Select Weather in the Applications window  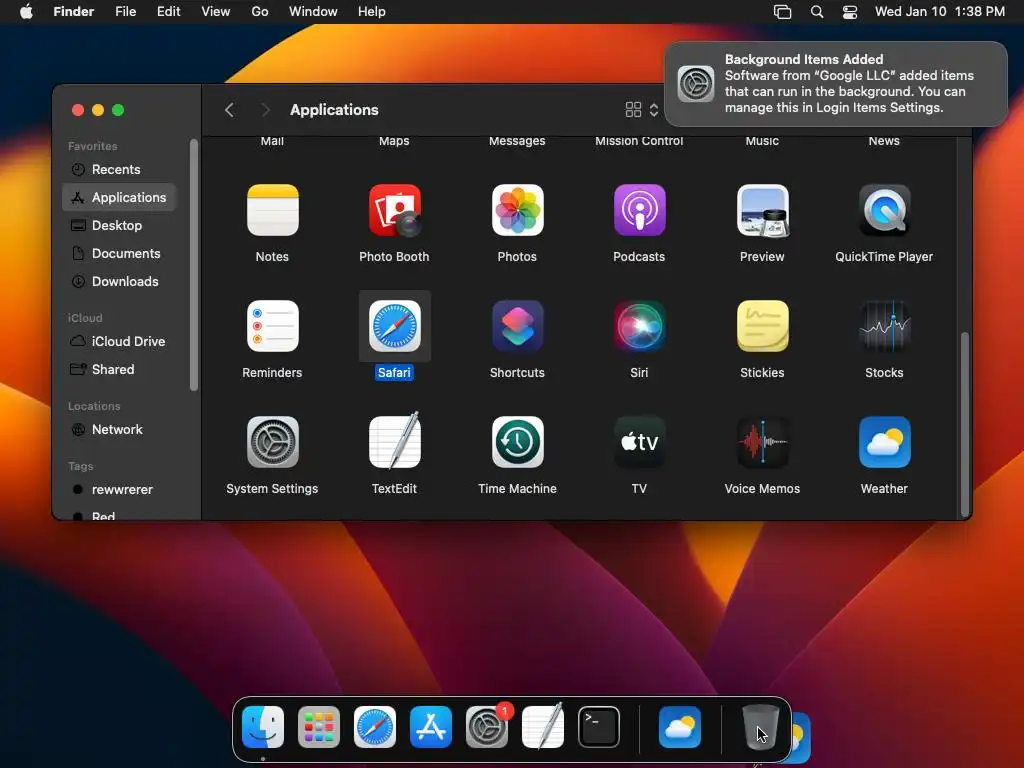pos(884,442)
